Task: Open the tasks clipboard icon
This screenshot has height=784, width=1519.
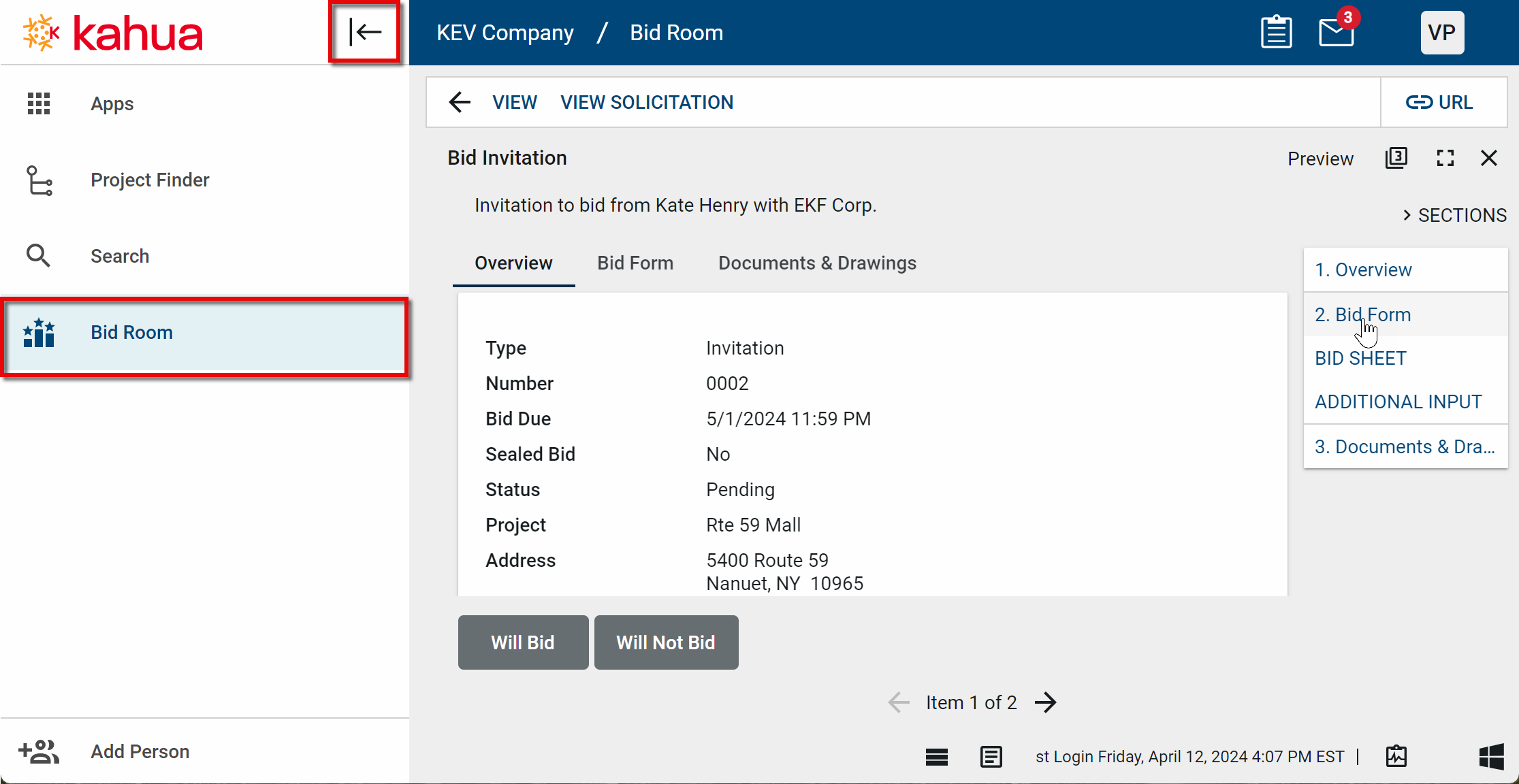Action: point(1276,32)
